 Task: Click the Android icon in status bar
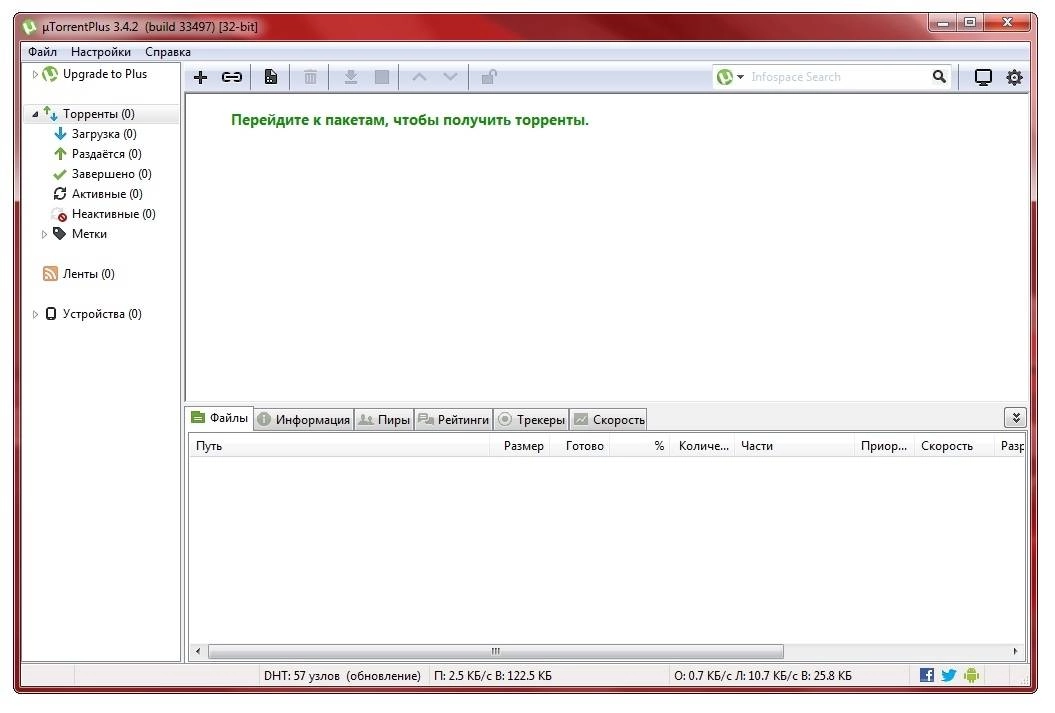pyautogui.click(x=971, y=675)
